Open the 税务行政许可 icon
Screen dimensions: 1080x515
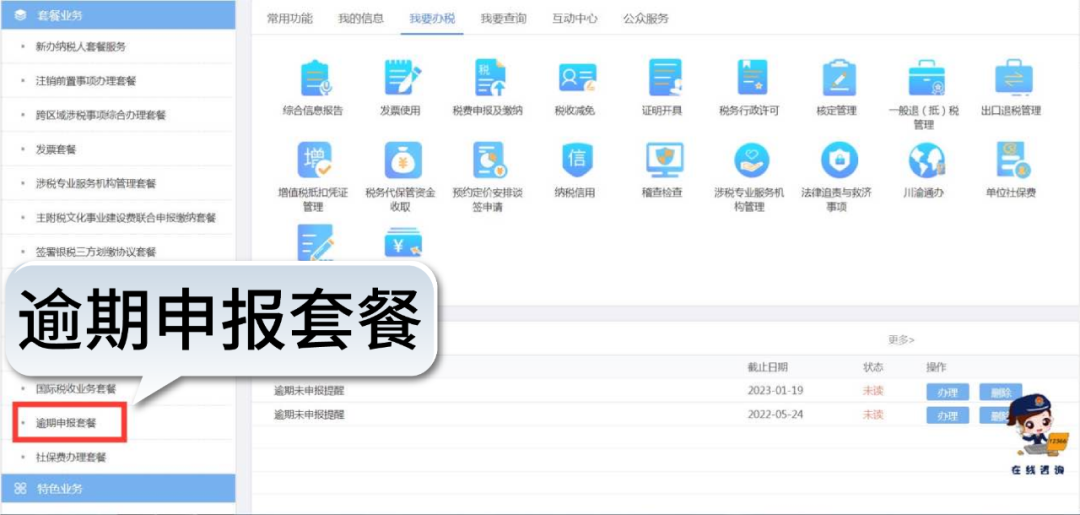[x=751, y=78]
